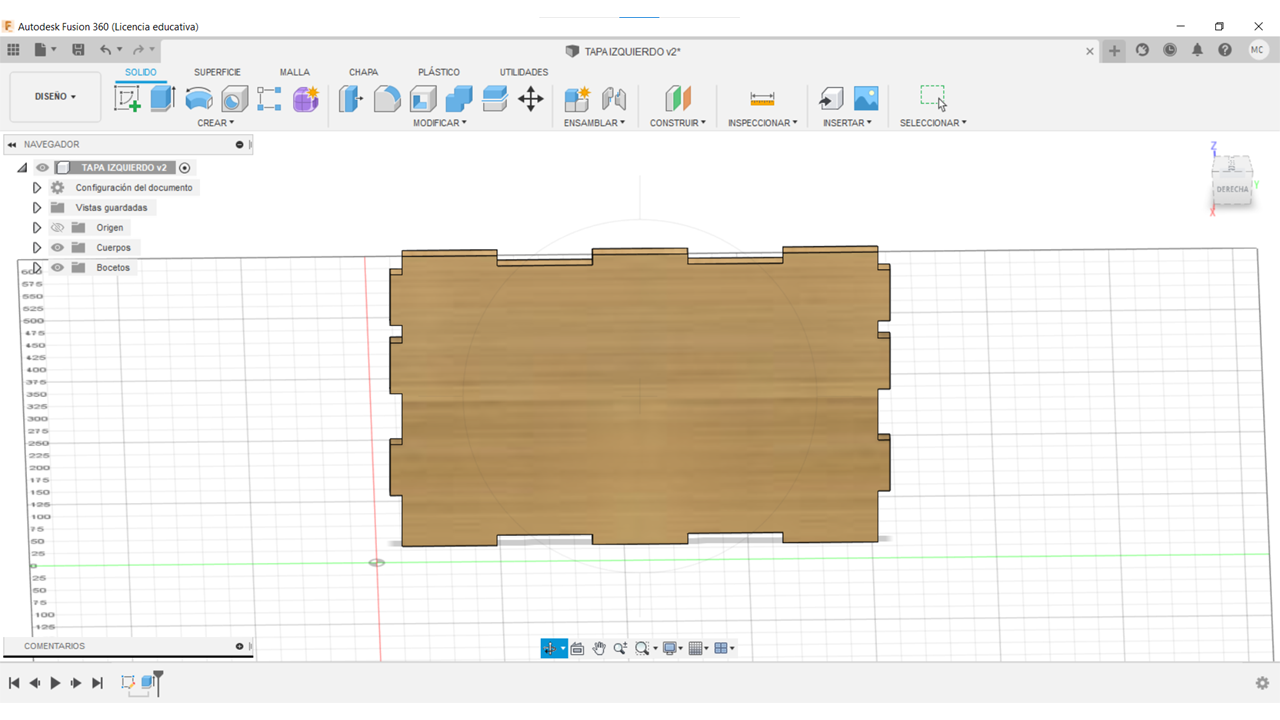Click the Insert Canvas image icon

(866, 98)
